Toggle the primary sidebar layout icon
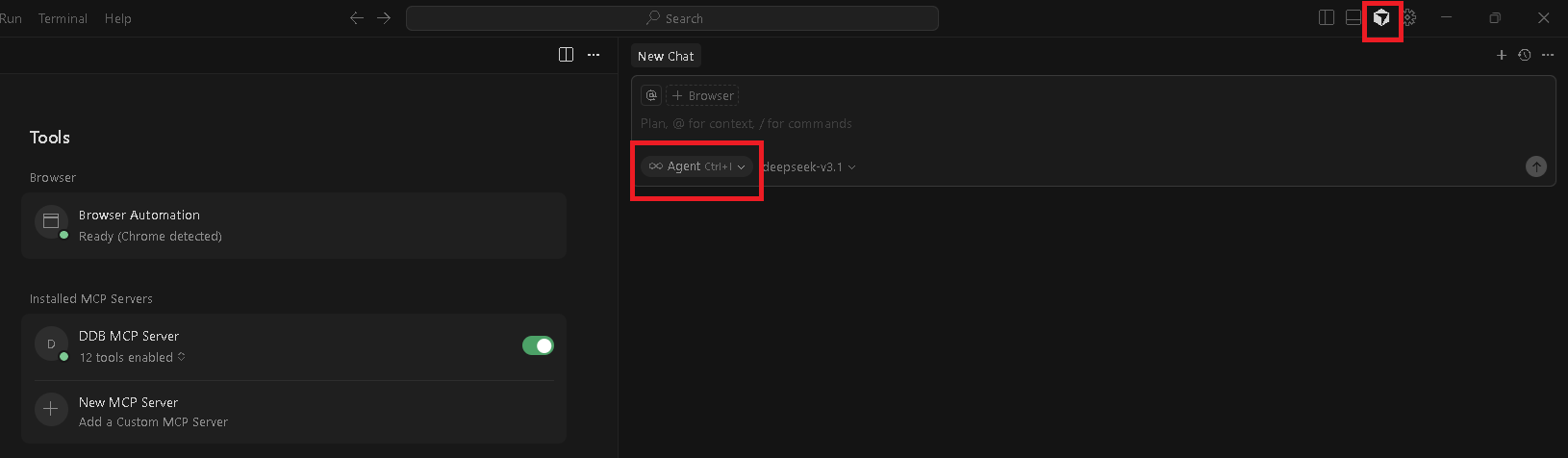This screenshot has width=1568, height=458. click(x=1327, y=18)
